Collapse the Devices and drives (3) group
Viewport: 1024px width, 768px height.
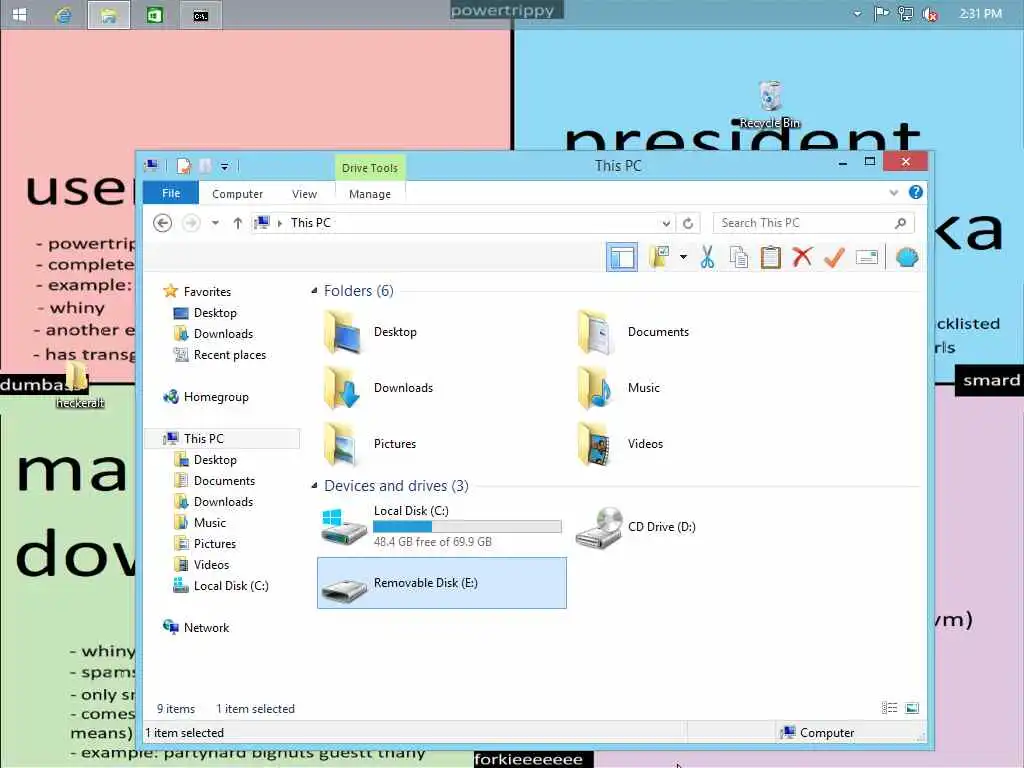point(314,486)
